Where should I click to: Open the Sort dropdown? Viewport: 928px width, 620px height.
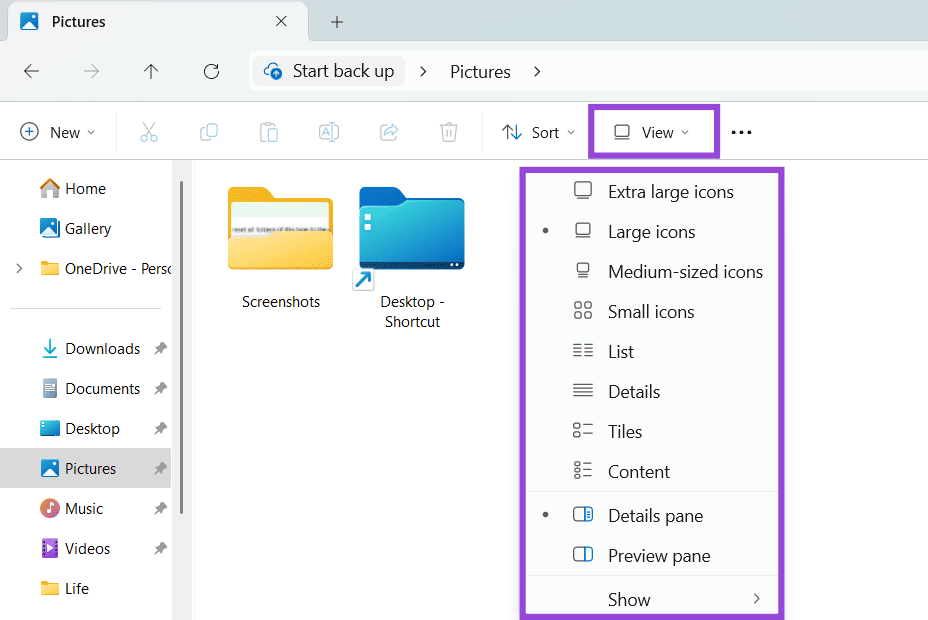pyautogui.click(x=539, y=132)
